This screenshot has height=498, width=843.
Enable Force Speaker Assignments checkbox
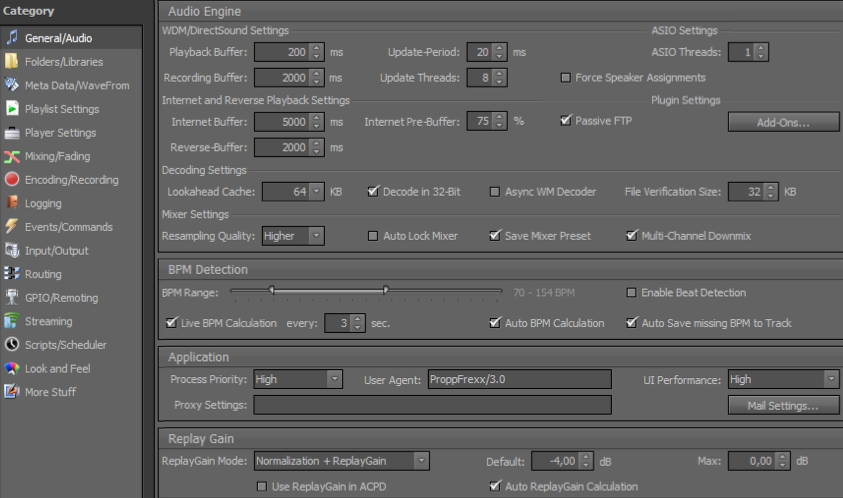tap(566, 77)
